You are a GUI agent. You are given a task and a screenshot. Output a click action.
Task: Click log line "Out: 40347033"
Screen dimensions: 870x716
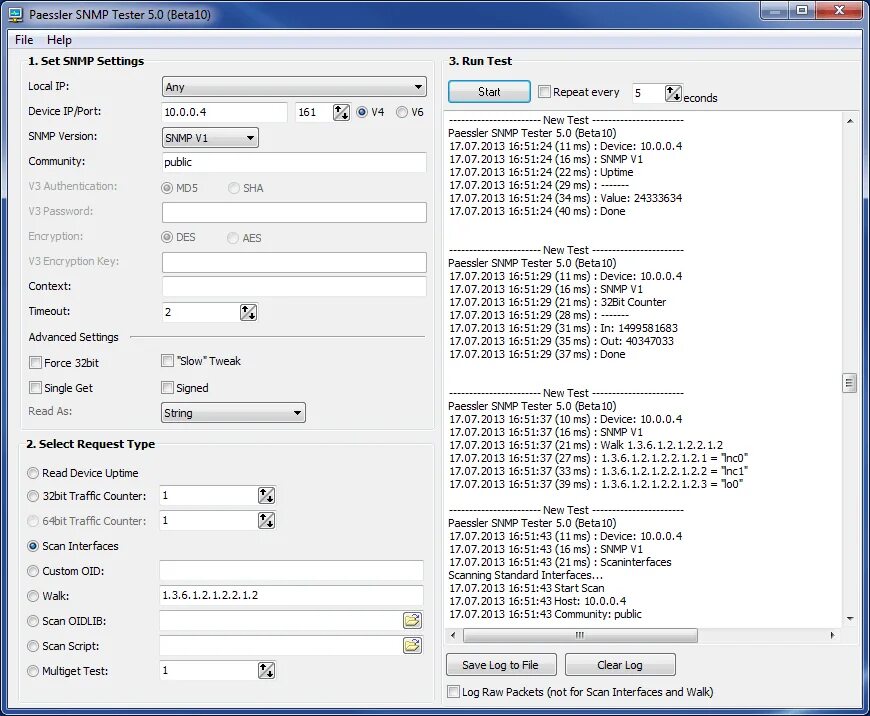click(561, 341)
